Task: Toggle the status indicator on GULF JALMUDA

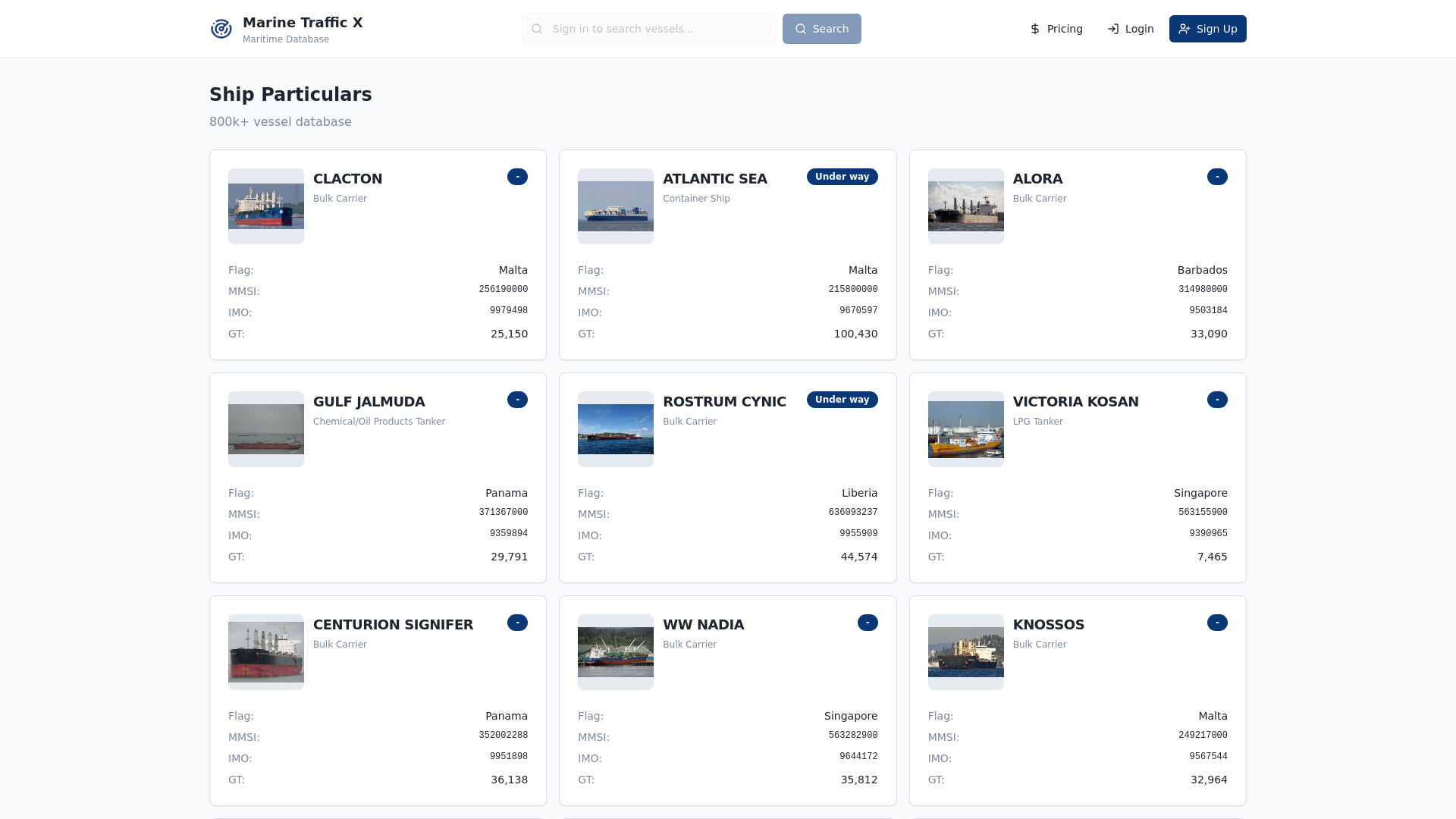Action: point(518,400)
